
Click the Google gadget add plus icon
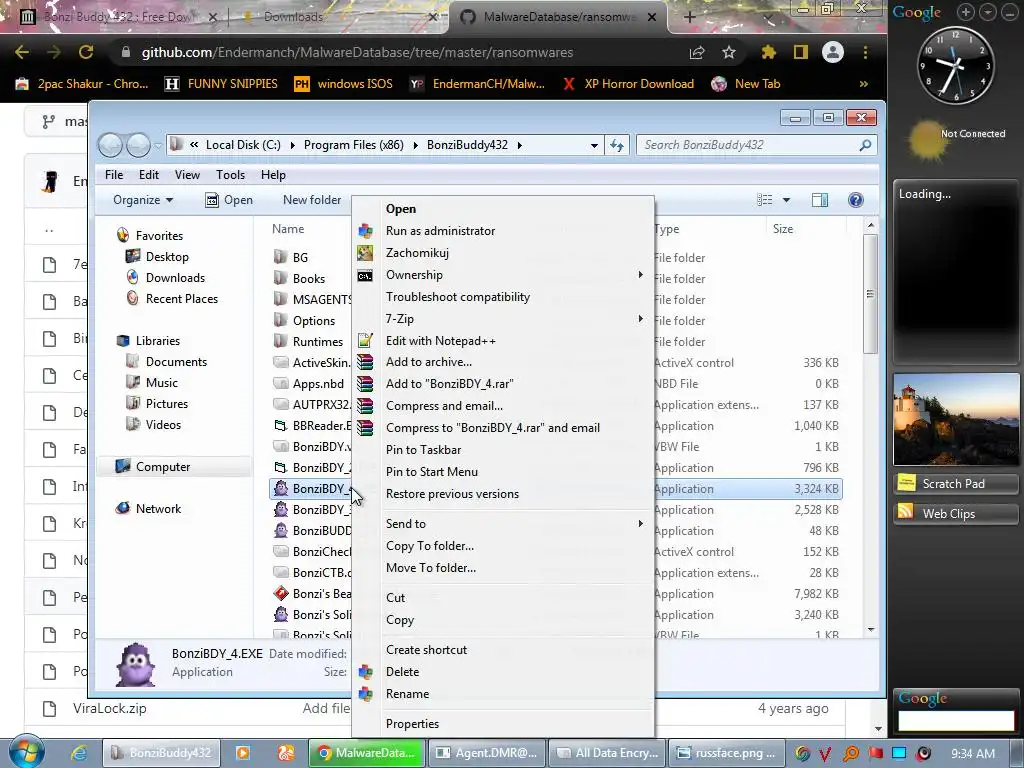[x=966, y=12]
